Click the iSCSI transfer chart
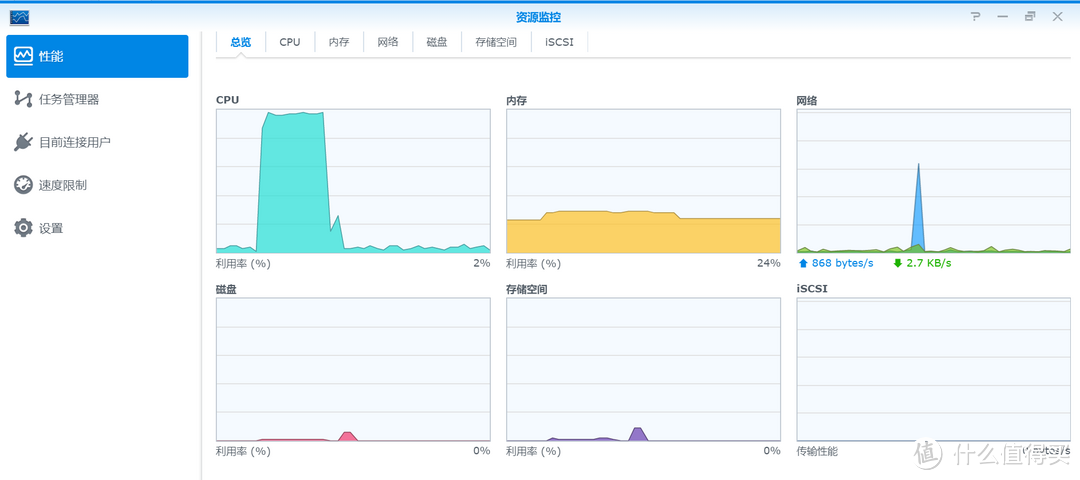 pyautogui.click(x=934, y=370)
